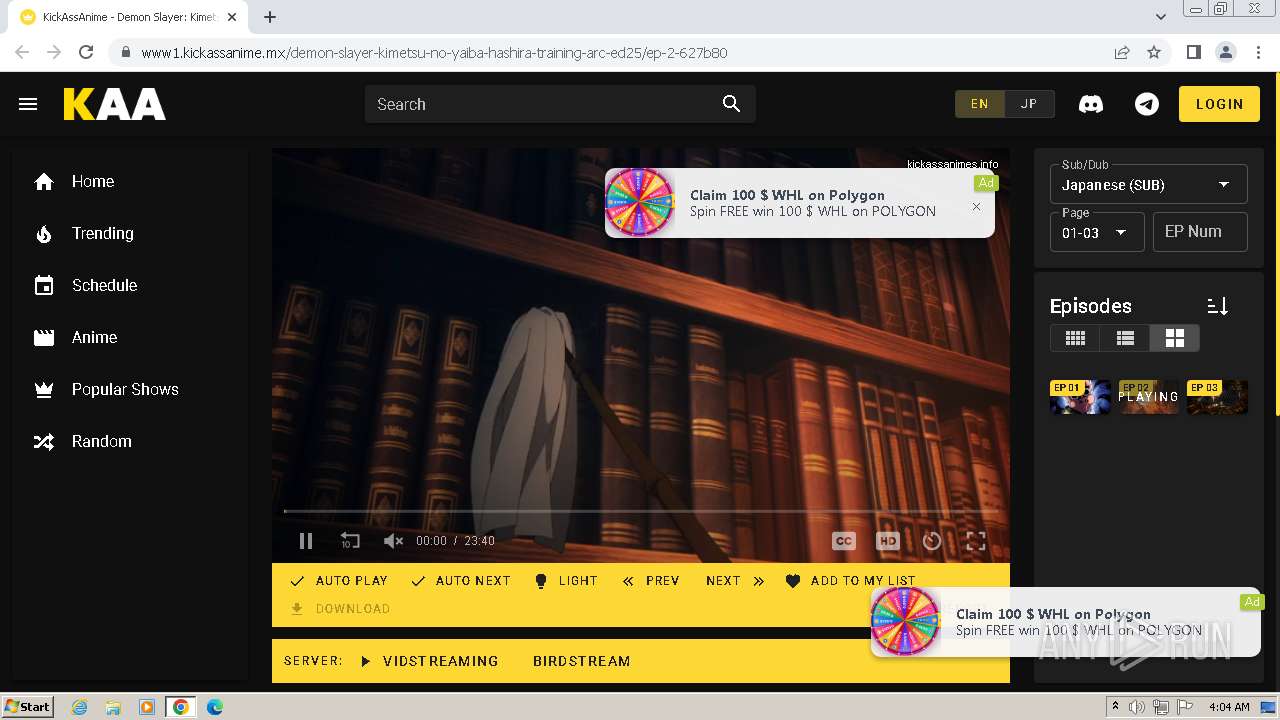
Task: Add this show to My List
Action: [850, 581]
